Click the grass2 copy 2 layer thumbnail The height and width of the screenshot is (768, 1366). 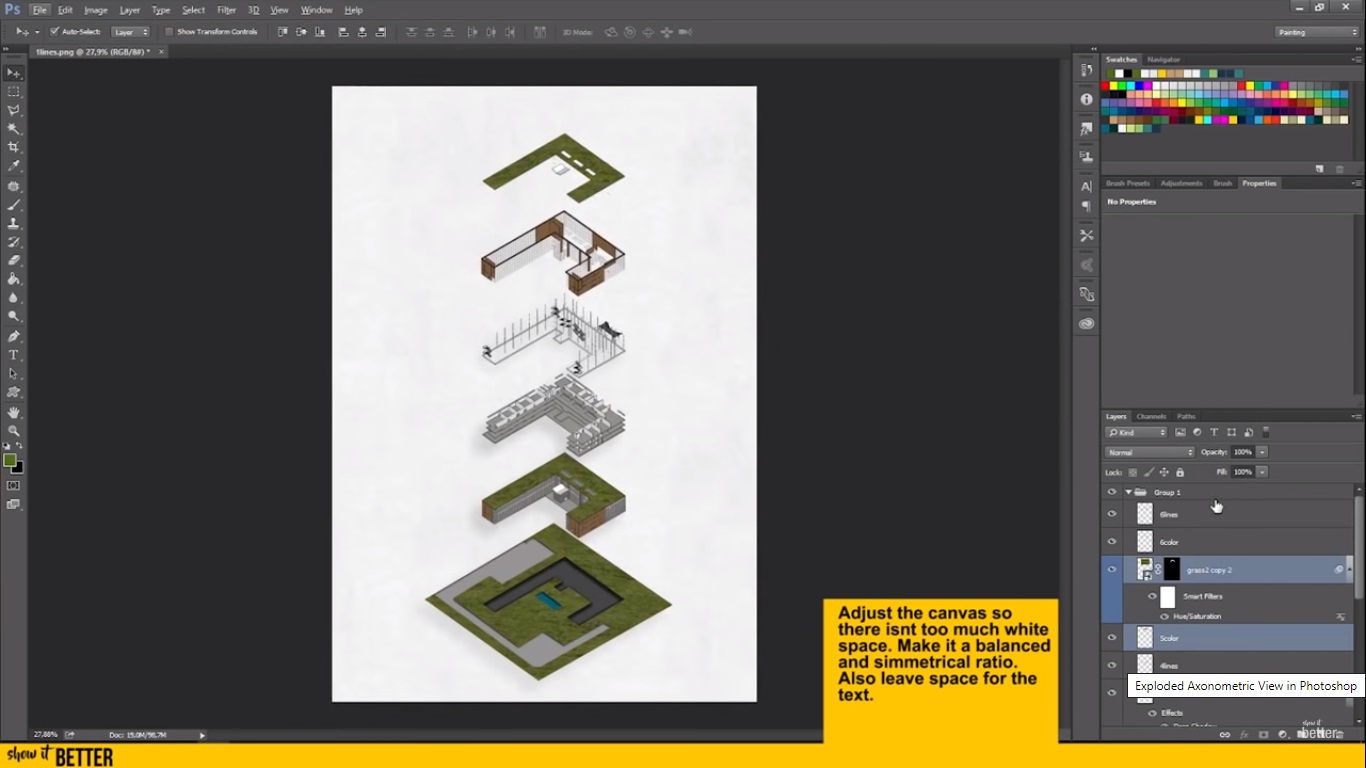[x=1144, y=569]
